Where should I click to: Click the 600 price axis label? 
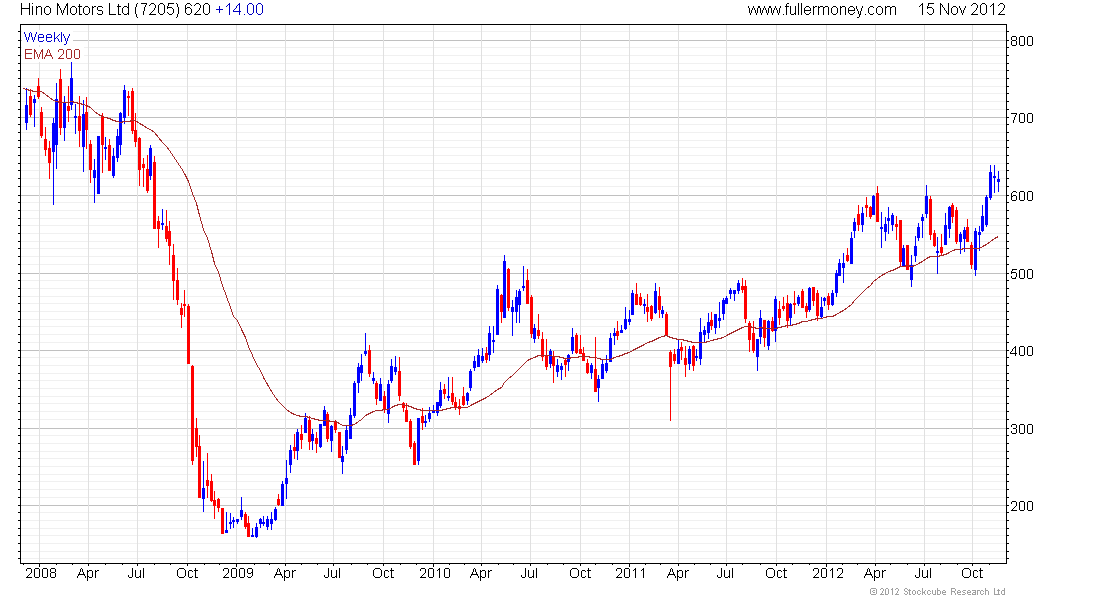(1021, 196)
